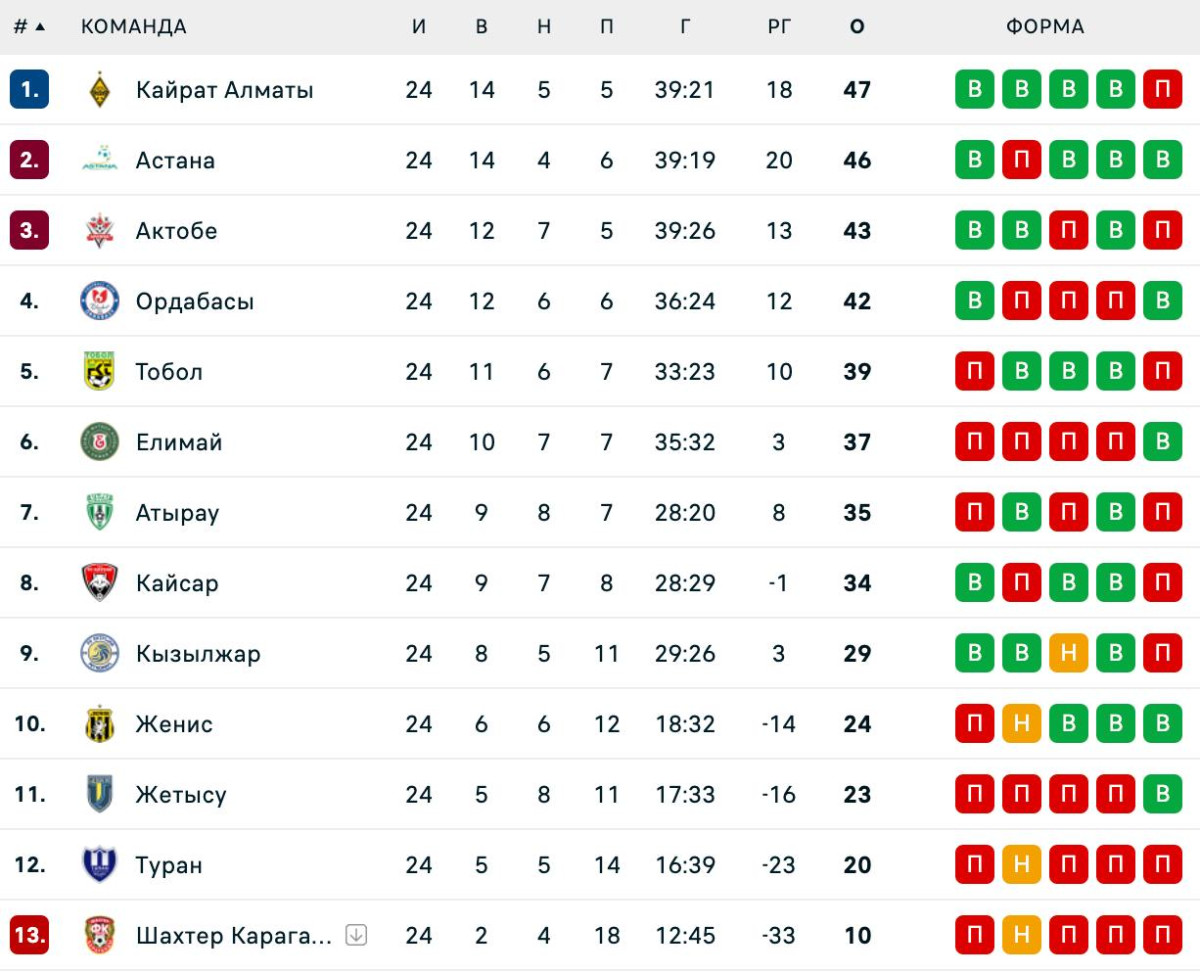Select the Tobol yellow-green crest

tap(99, 372)
